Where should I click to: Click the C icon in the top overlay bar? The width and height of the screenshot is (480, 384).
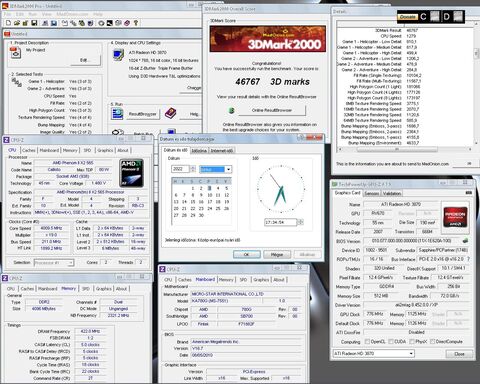423,17
